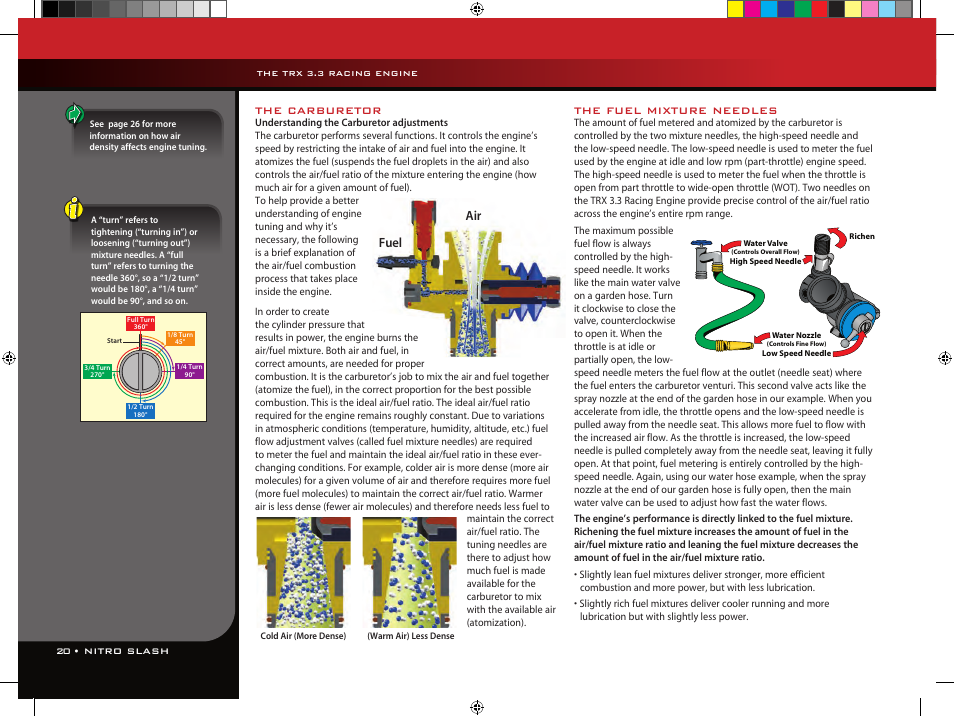Click the red Richen arrow in needle diagram
The height and width of the screenshot is (717, 954).
[838, 237]
